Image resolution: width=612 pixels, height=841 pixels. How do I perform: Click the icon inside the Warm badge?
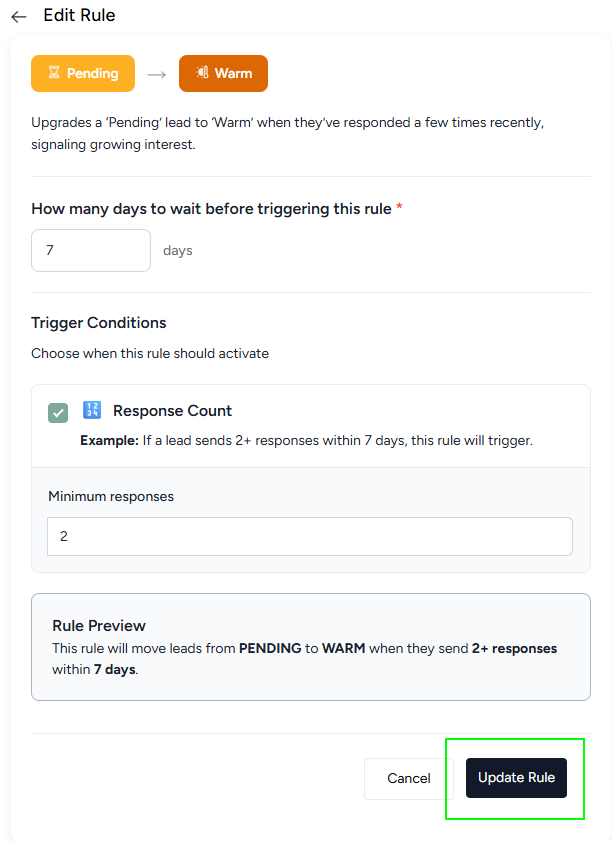[x=202, y=73]
